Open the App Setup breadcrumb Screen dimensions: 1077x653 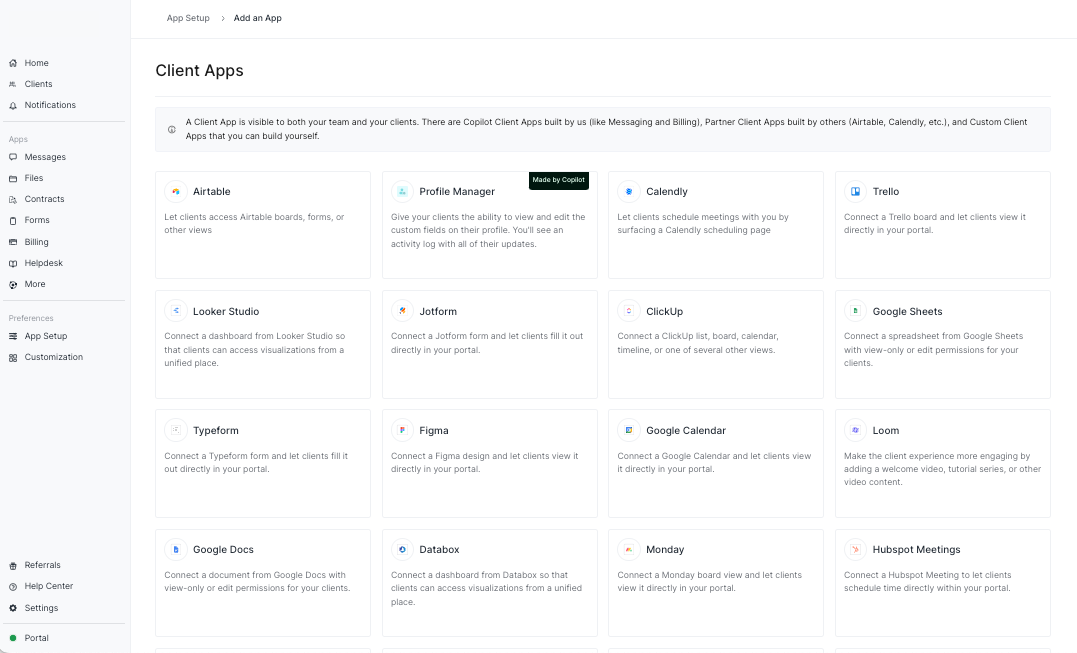pos(187,17)
